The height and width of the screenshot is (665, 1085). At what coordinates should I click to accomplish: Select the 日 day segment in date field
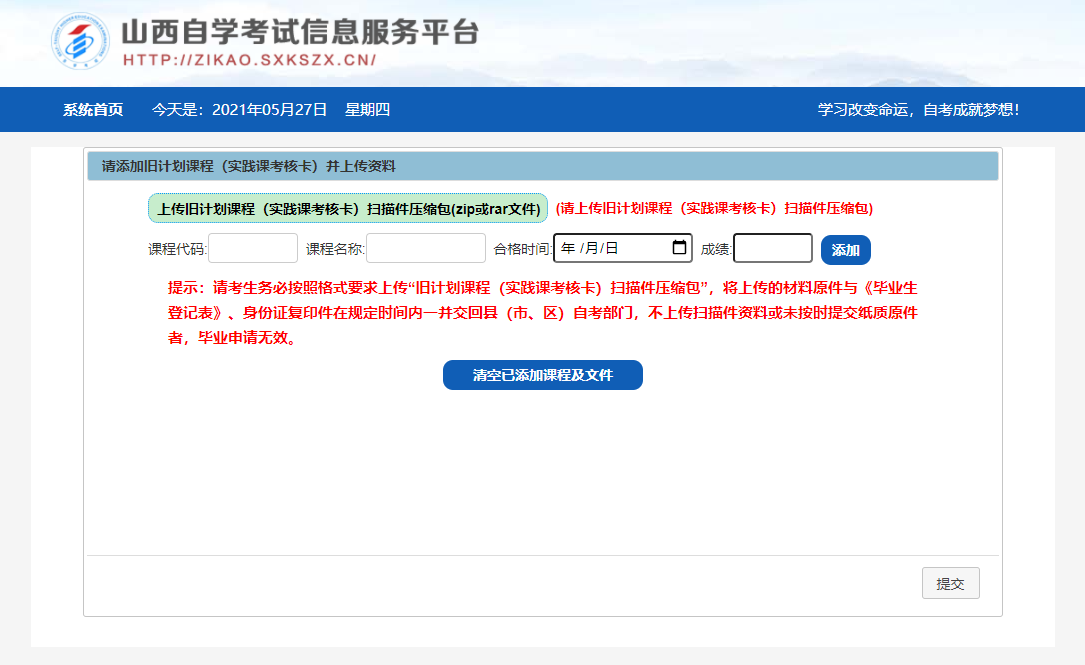coord(611,248)
